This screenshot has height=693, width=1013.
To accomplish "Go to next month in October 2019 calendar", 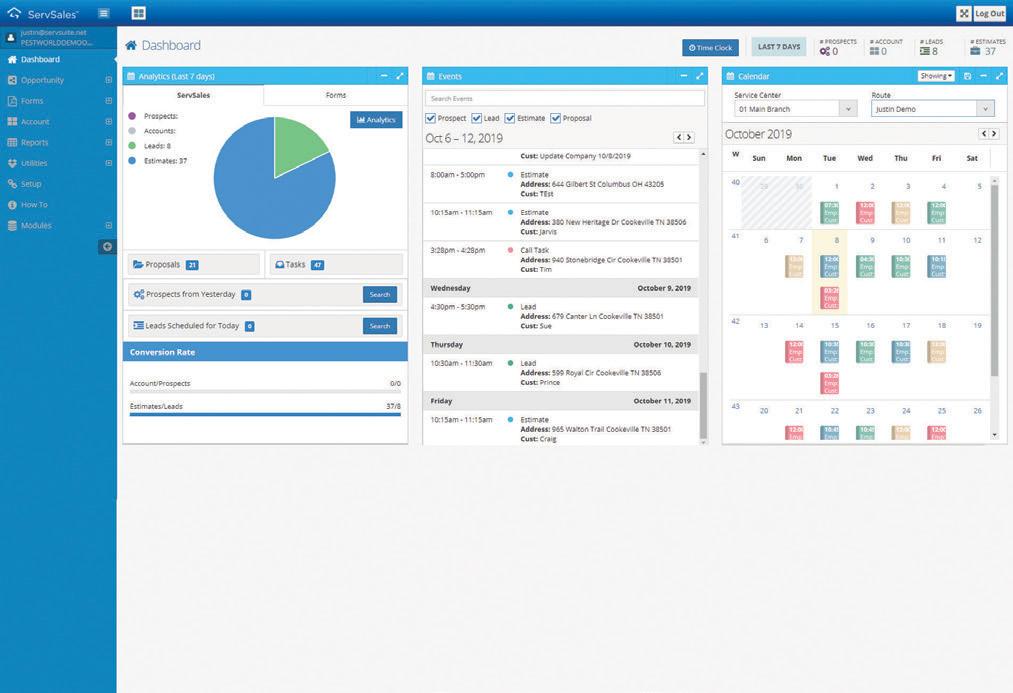I will pos(994,134).
